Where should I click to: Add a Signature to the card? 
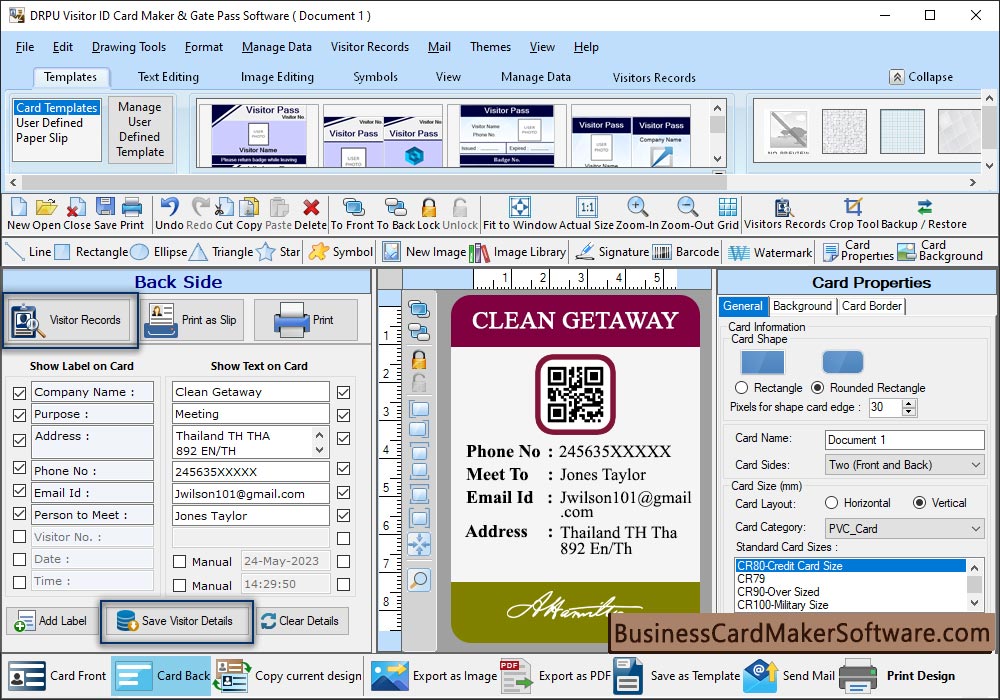(612, 252)
